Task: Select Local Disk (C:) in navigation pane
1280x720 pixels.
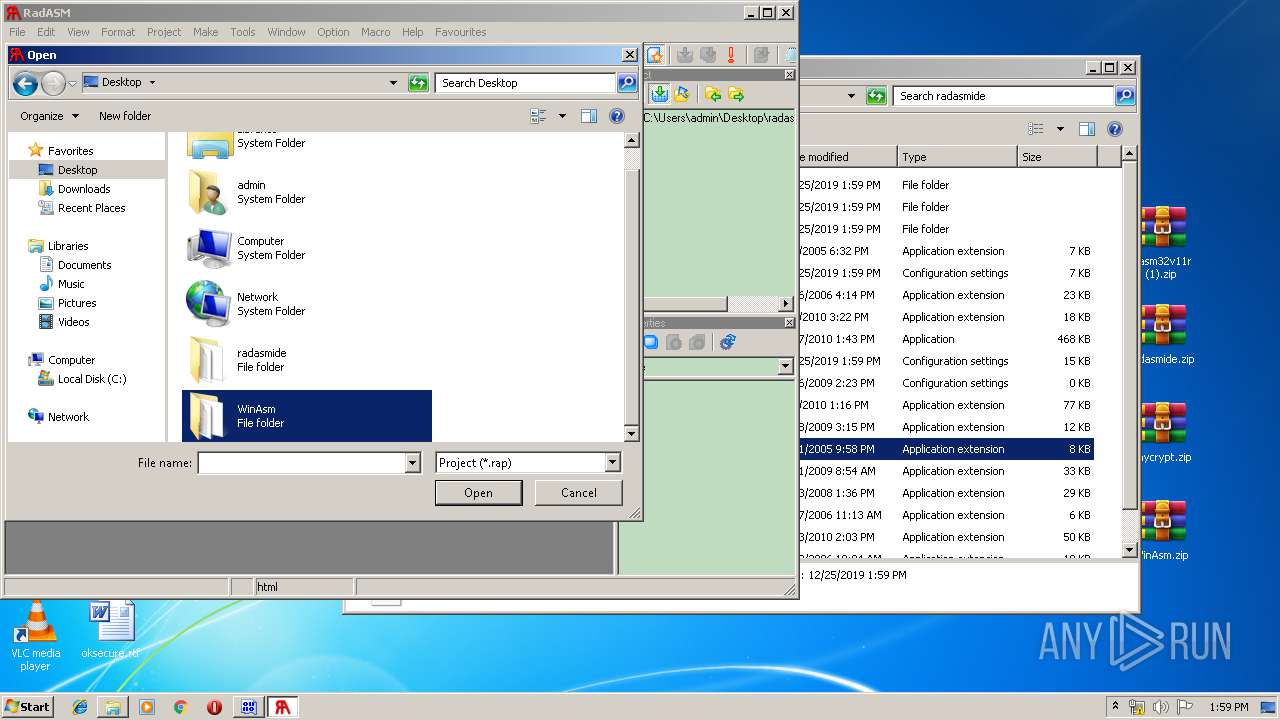Action: tap(92, 379)
